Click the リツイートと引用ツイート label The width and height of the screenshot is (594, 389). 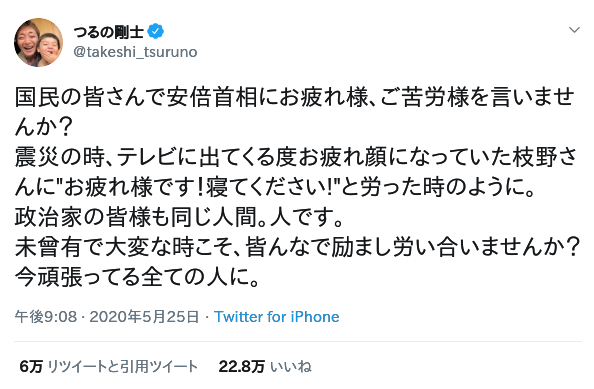click(123, 366)
